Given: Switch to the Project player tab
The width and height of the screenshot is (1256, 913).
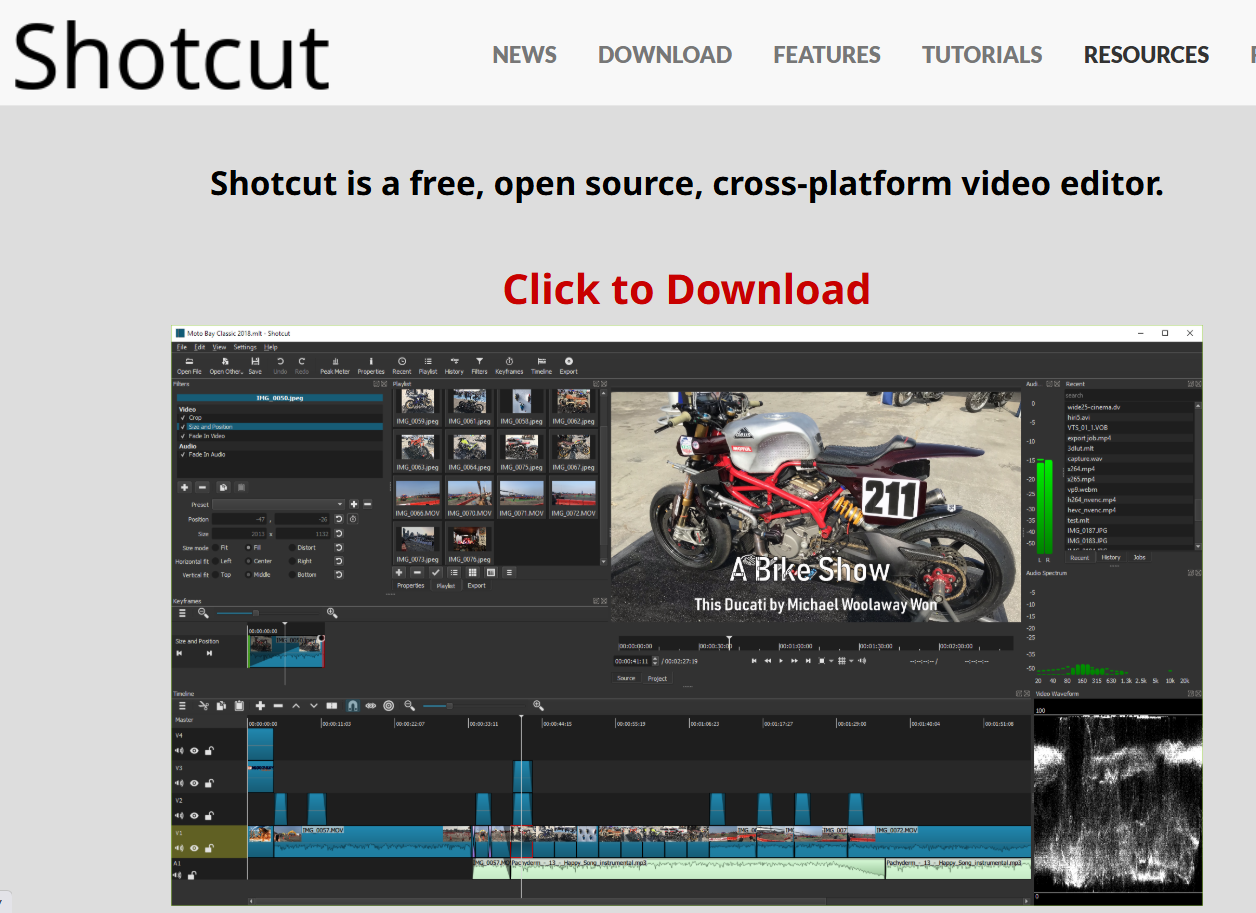Looking at the screenshot, I should point(657,678).
